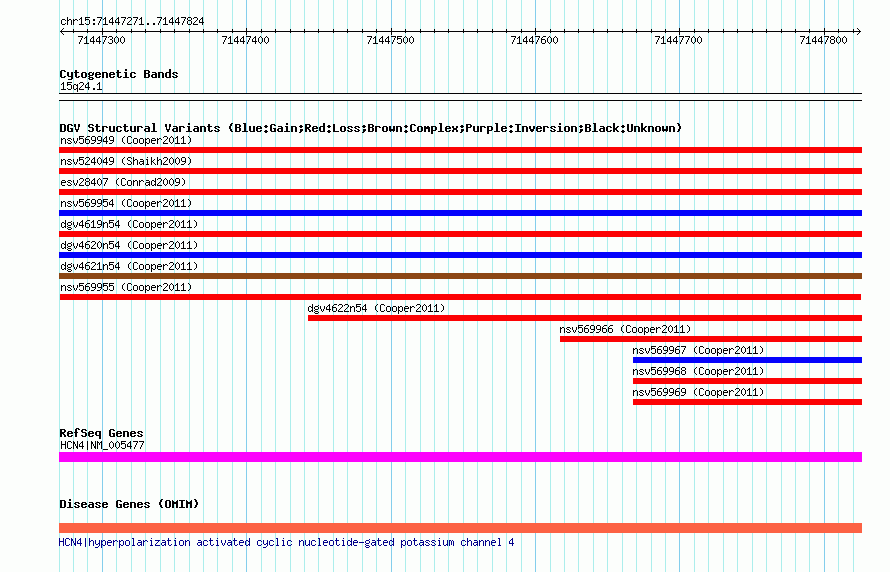Select the orange OMIM disease gene bar
This screenshot has height=572, width=890.
[x=460, y=528]
